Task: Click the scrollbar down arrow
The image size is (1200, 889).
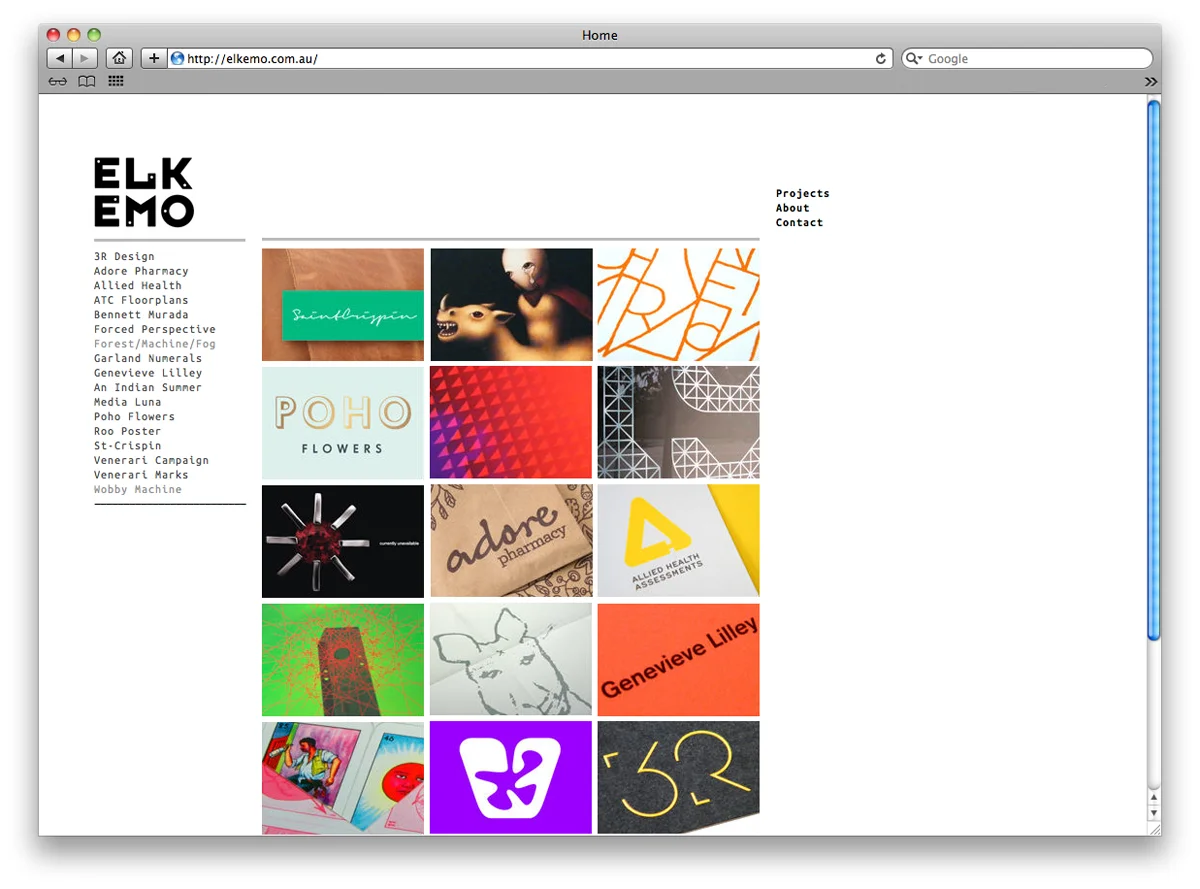Action: pos(1153,813)
